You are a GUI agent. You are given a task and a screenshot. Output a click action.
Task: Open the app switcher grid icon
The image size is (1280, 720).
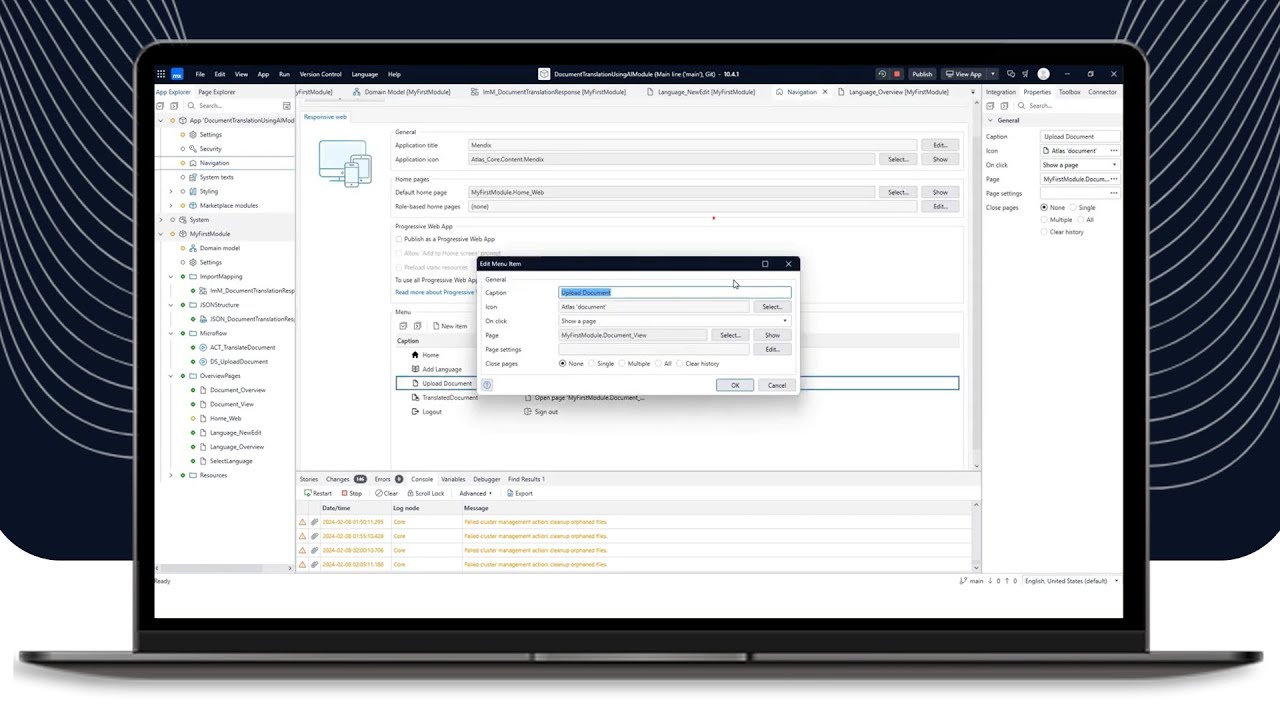(161, 74)
